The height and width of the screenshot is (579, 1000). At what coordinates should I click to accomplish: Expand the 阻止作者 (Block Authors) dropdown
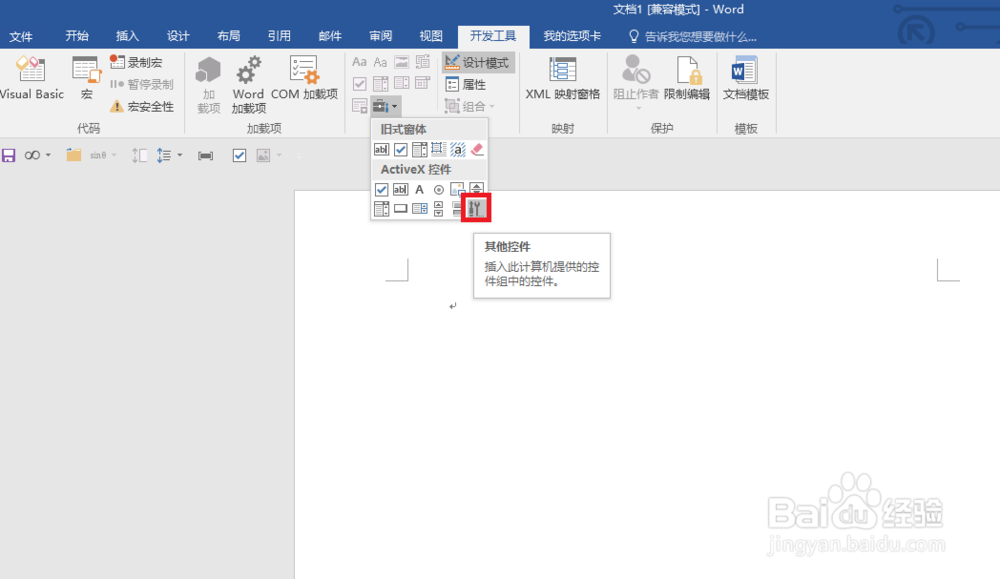pyautogui.click(x=638, y=108)
